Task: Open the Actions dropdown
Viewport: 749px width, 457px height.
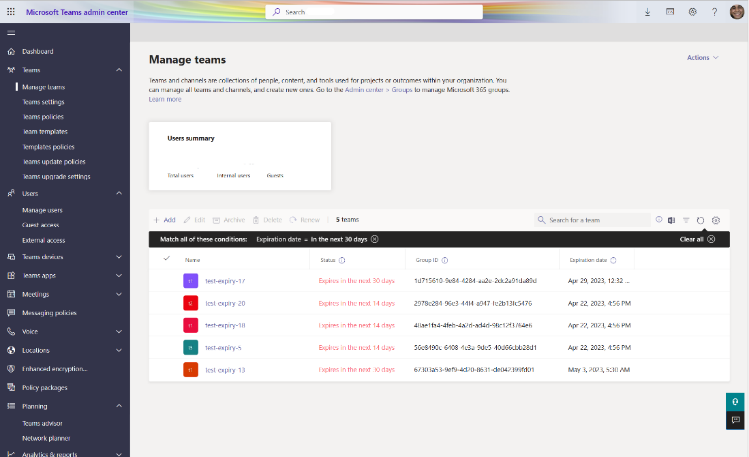Action: [x=702, y=57]
